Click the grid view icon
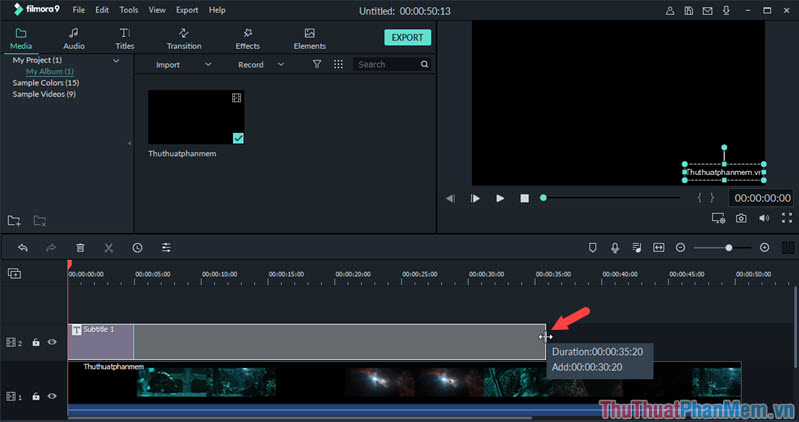The image size is (799, 422). pos(338,64)
